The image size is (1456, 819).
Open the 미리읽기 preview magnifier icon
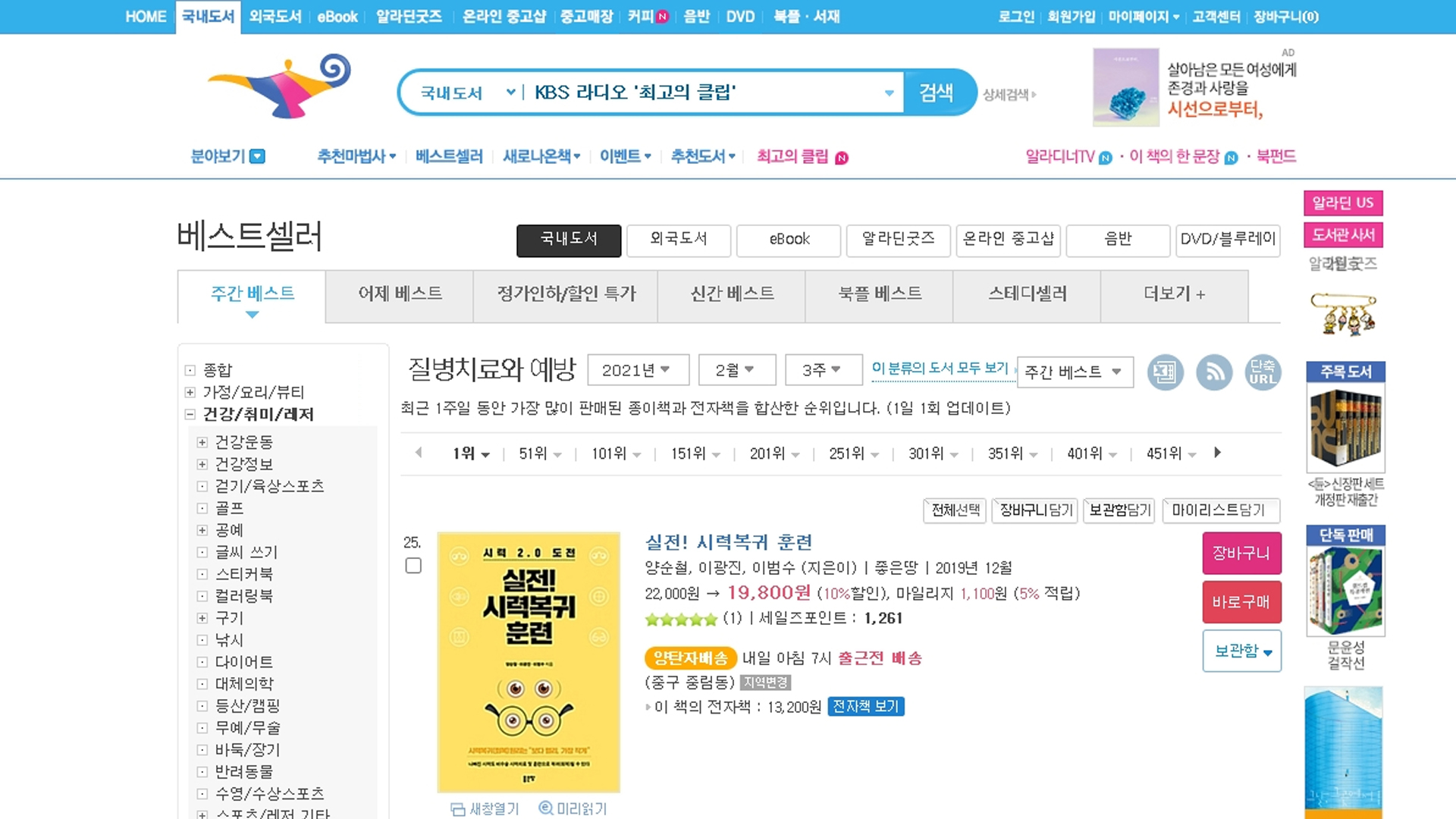[x=545, y=808]
